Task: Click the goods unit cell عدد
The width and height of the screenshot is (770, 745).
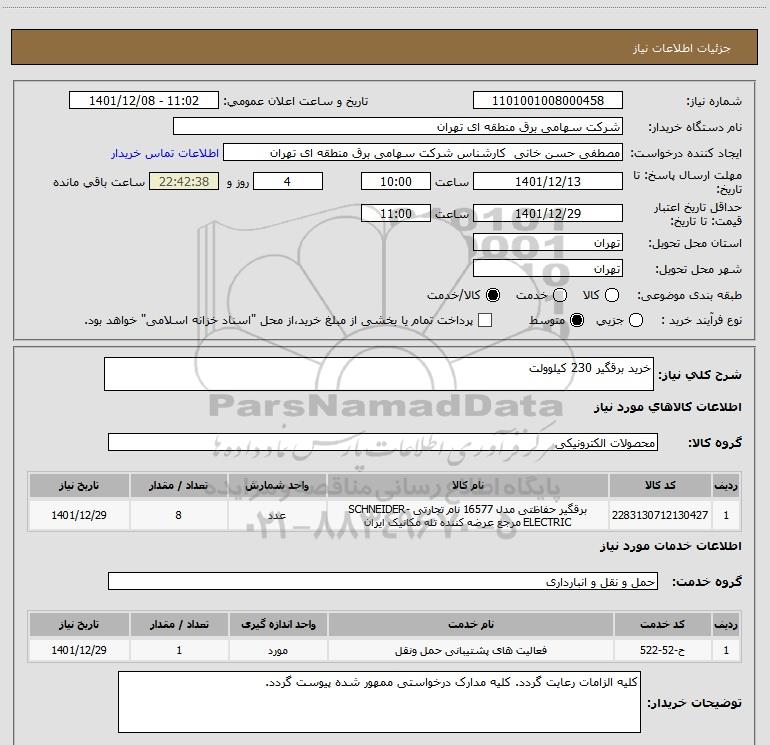Action: click(x=277, y=515)
